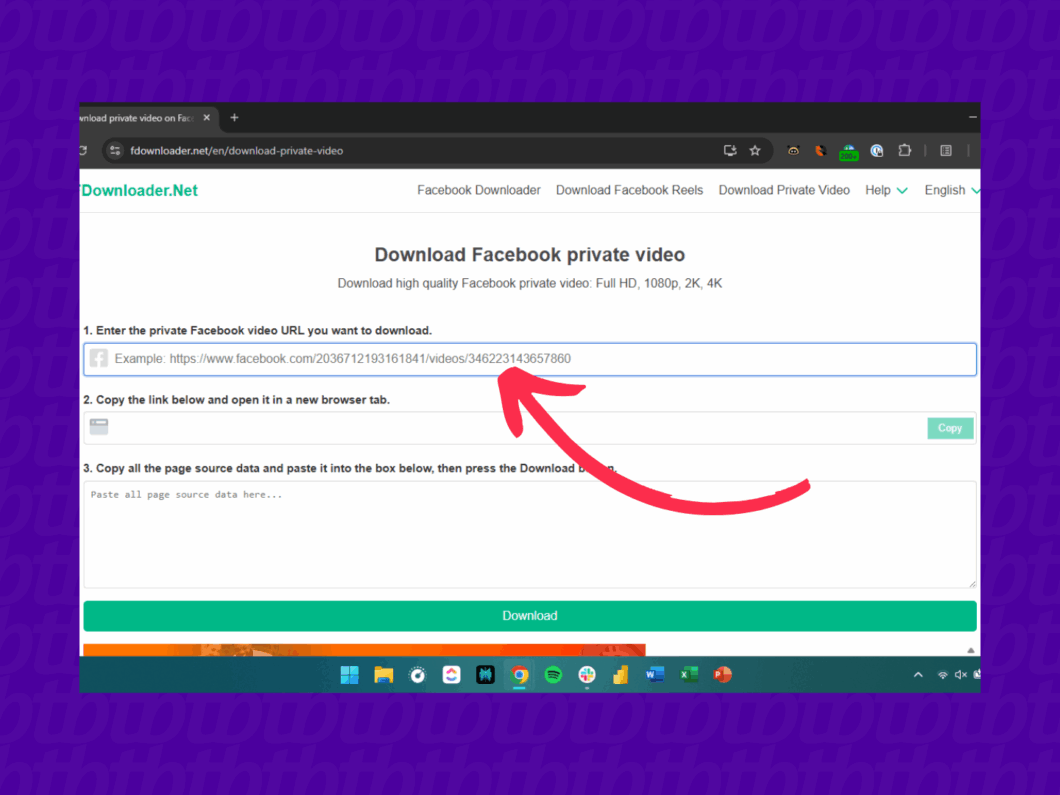Open Slack from the taskbar
Viewport: 1060px width, 795px height.
(587, 675)
